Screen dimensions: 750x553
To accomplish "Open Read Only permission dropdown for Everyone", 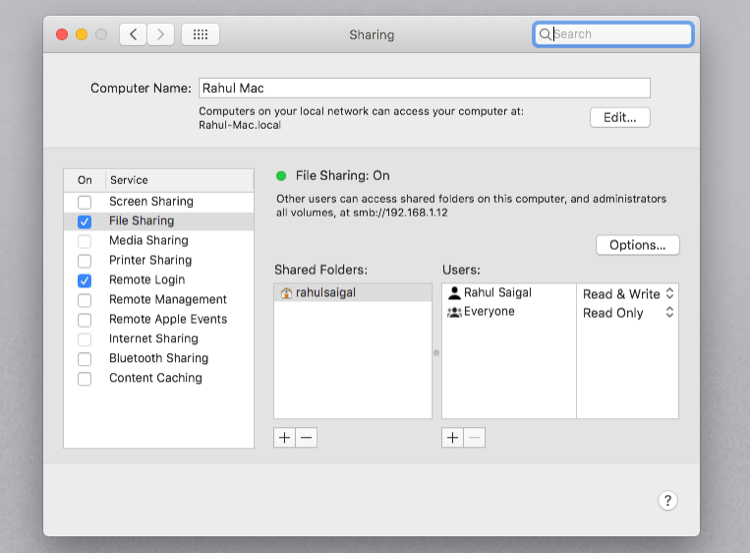I will coord(628,313).
